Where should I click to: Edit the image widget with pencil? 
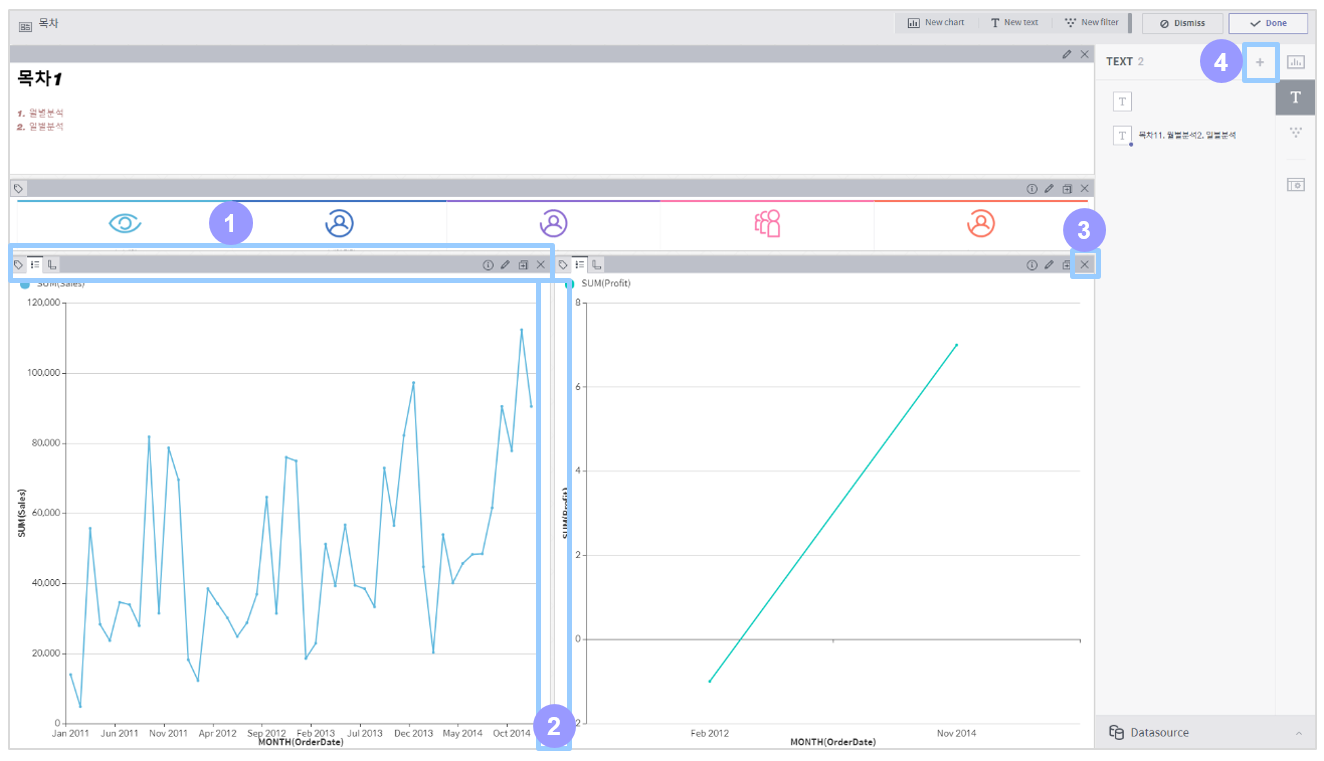click(1049, 188)
